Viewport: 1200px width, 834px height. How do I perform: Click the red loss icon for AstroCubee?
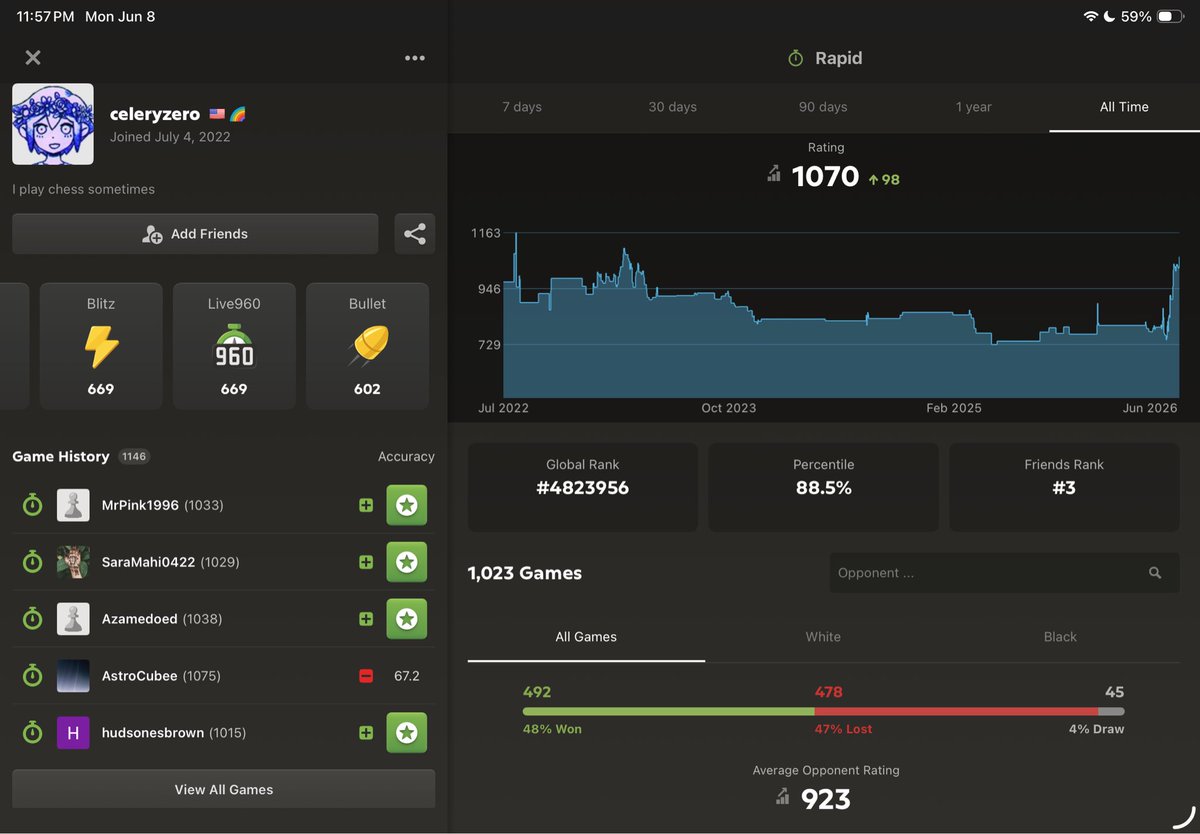(366, 676)
